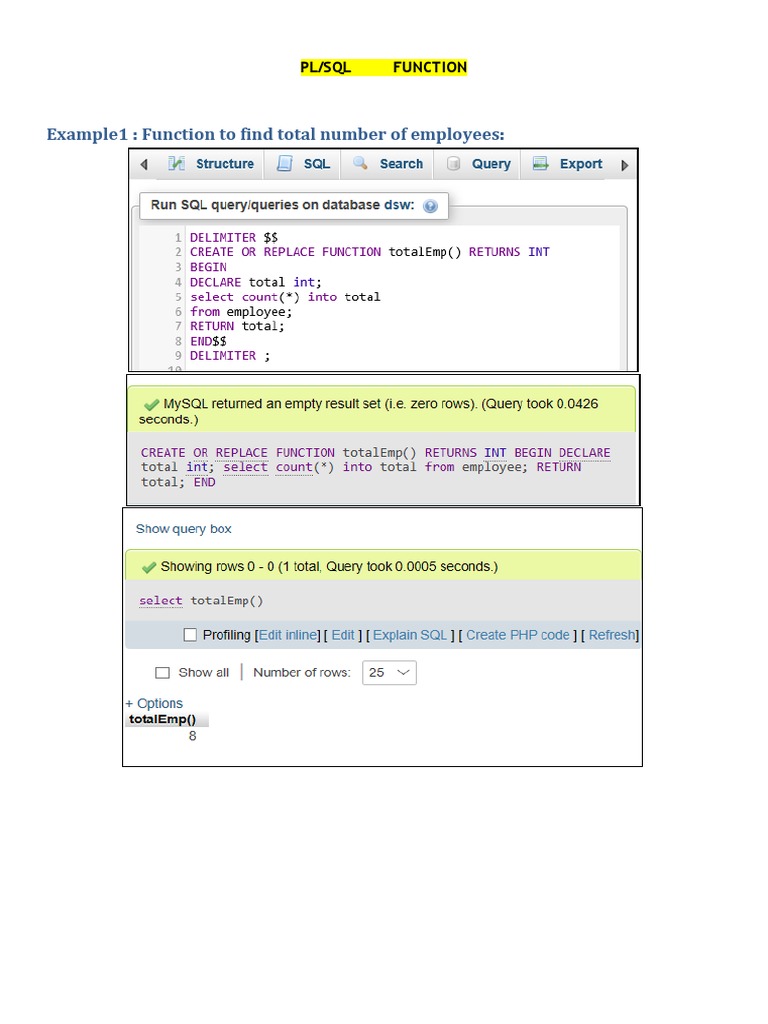The width and height of the screenshot is (768, 1024).
Task: Click the Edit link
Action: [343, 635]
